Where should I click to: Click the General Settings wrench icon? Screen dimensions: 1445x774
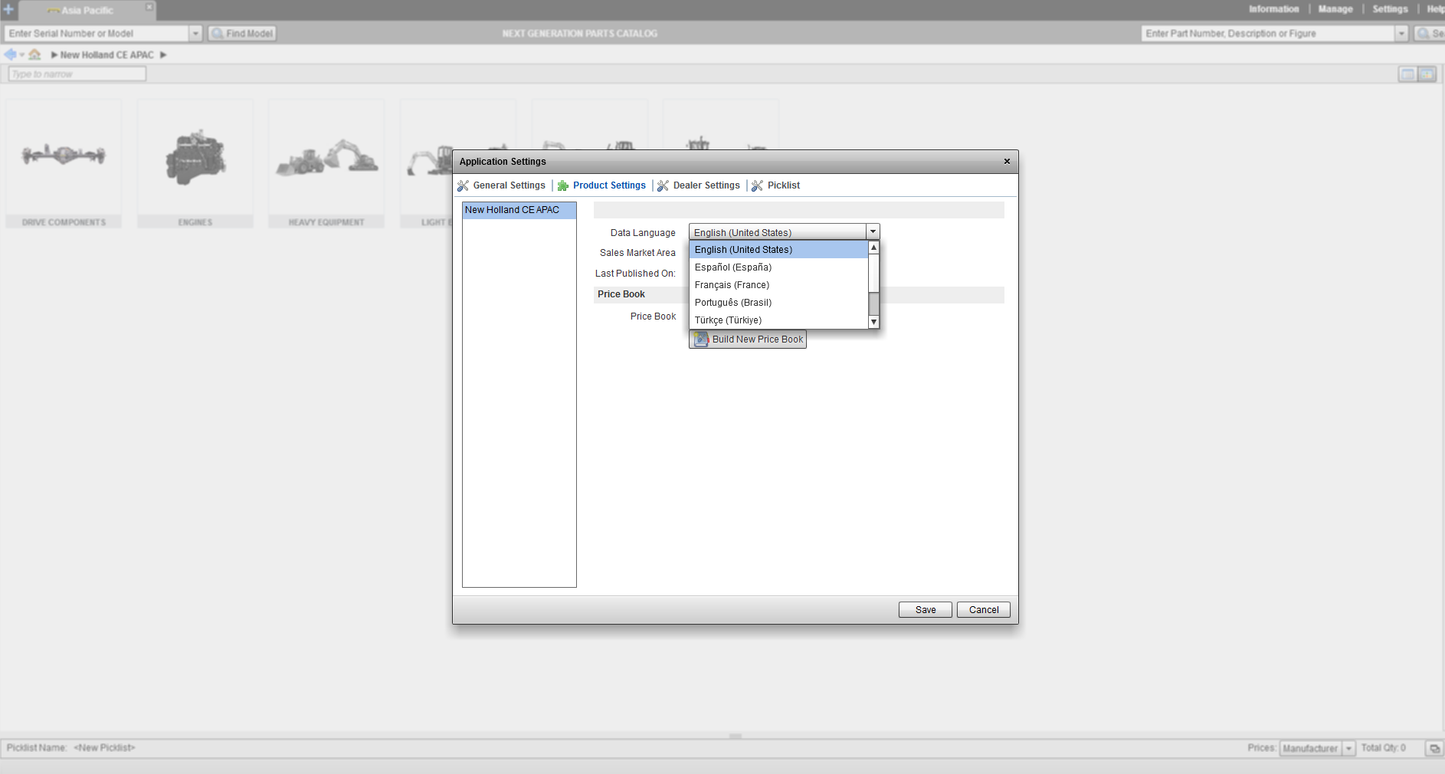tap(463, 186)
